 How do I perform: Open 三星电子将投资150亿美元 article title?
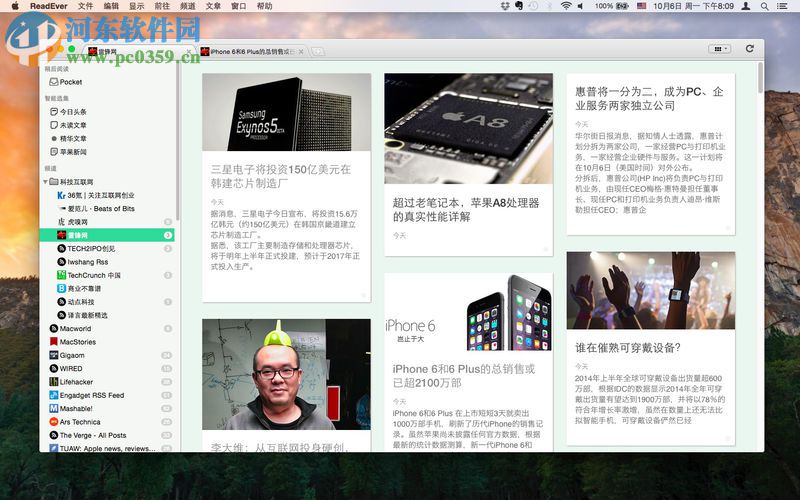[x=281, y=176]
